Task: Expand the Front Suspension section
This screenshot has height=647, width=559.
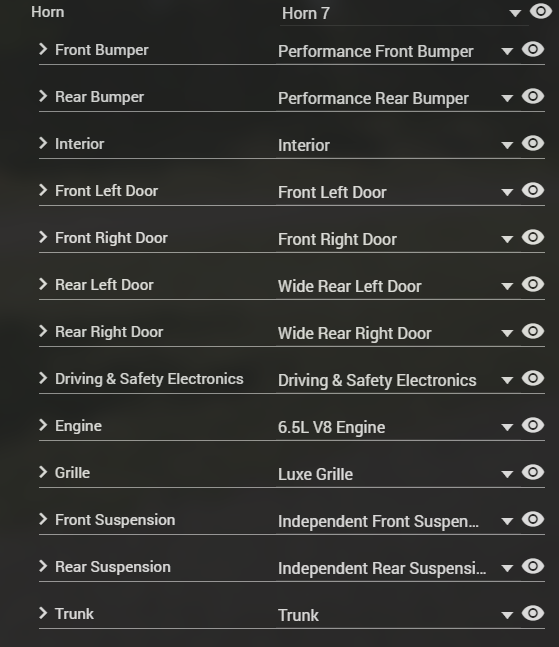Action: coord(43,519)
